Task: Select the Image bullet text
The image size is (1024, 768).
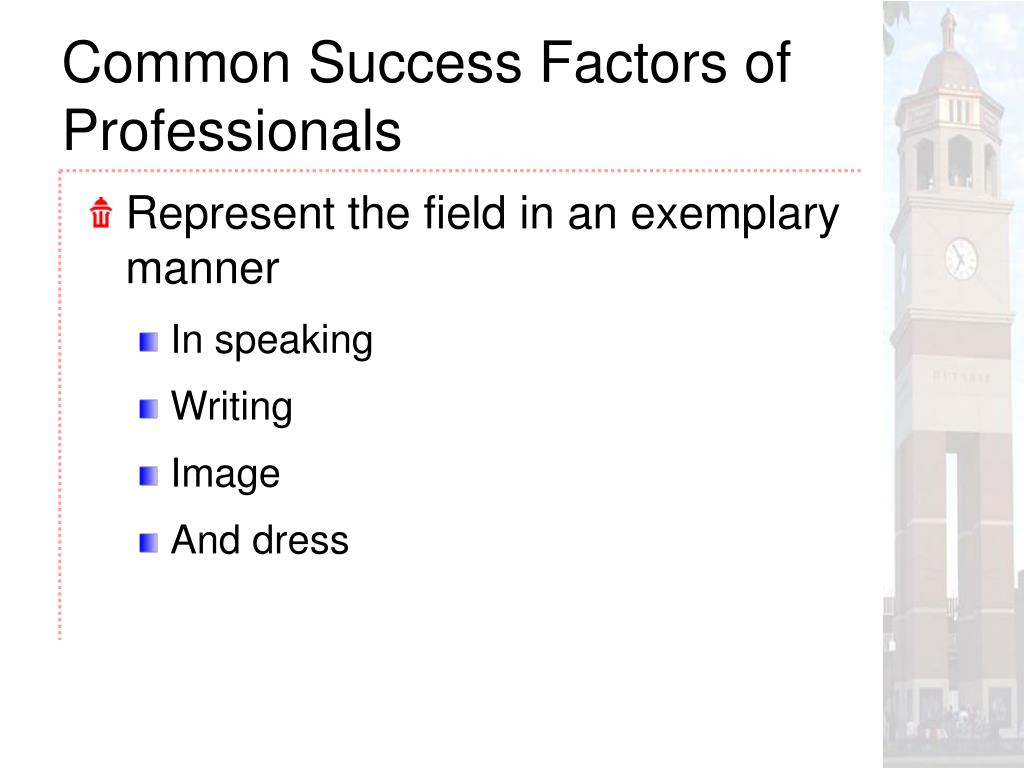Action: (225, 473)
